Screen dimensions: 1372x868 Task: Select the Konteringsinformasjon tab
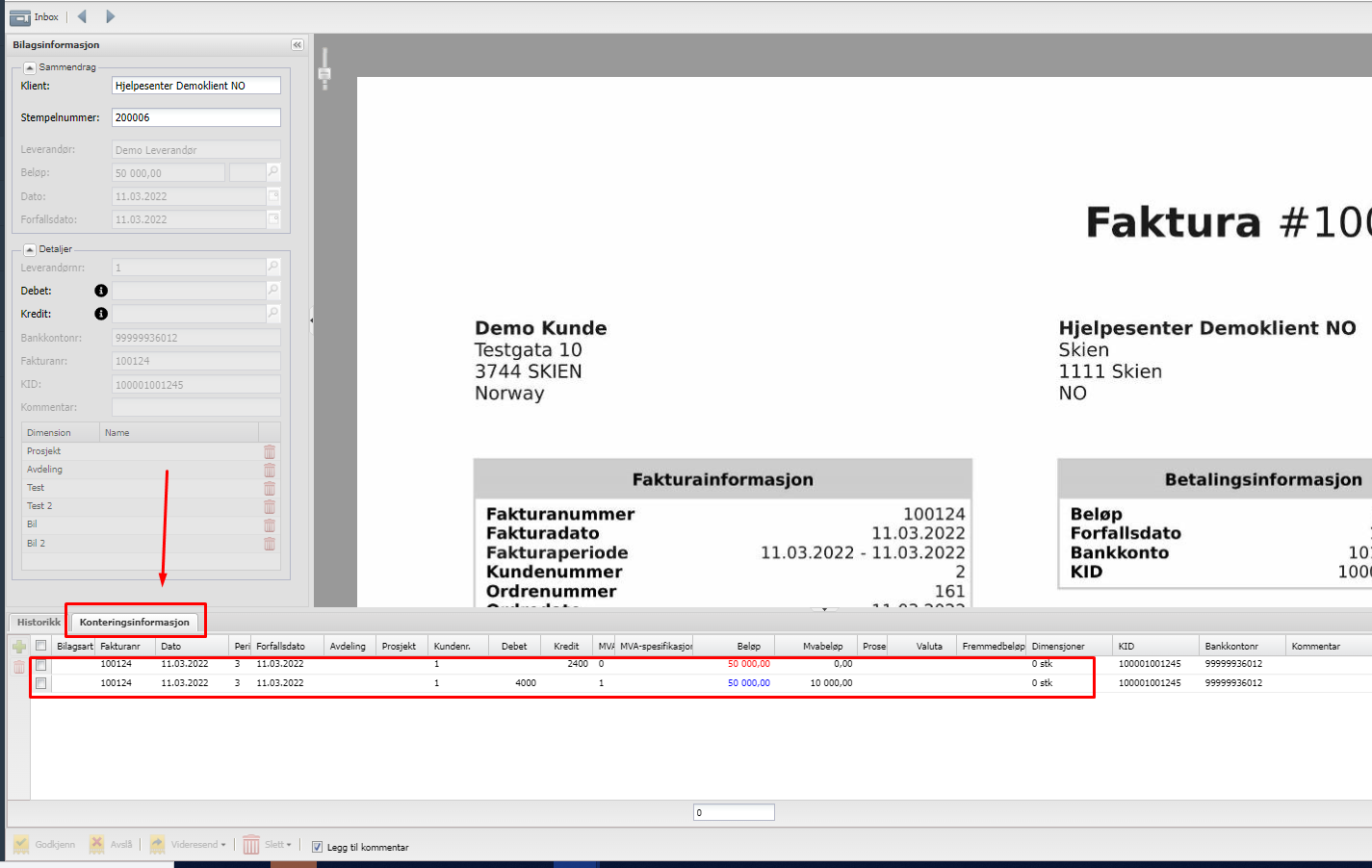tap(135, 623)
